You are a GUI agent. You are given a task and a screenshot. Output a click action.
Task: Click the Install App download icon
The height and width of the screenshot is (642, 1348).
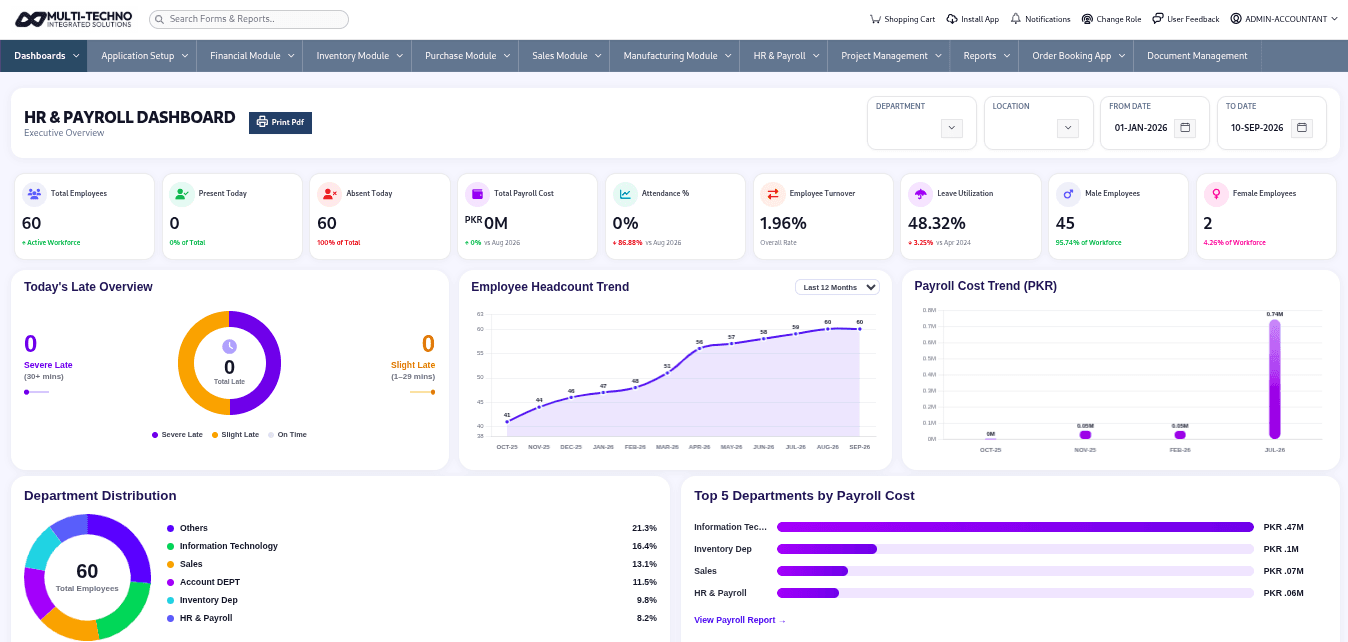coord(952,19)
